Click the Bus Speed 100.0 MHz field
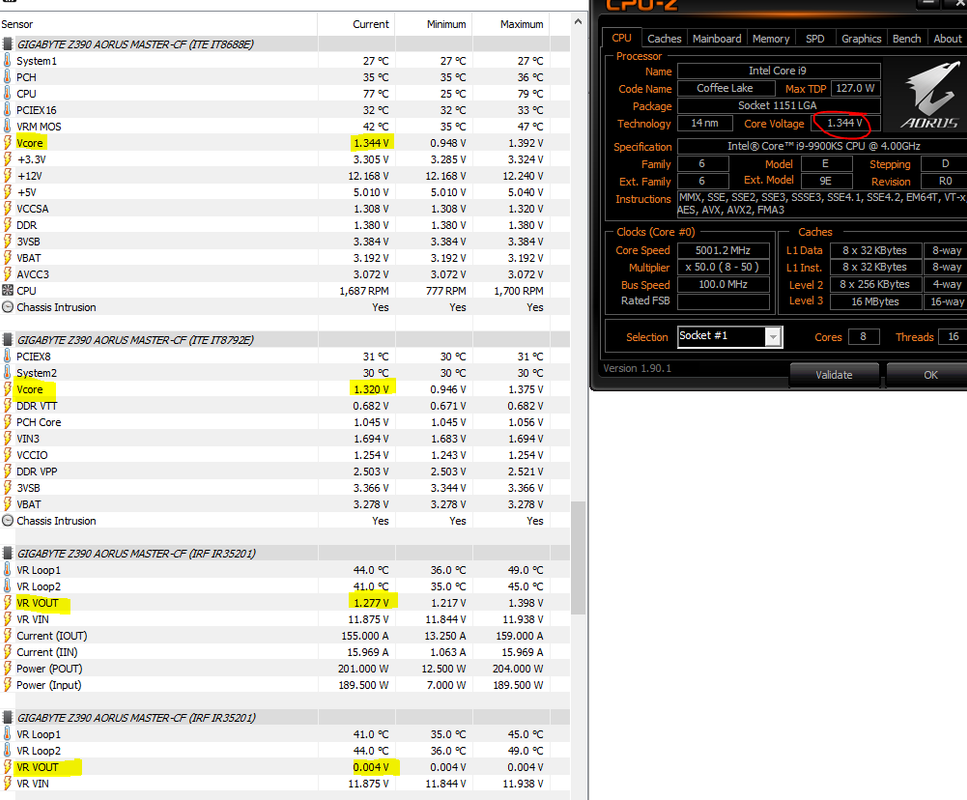The height and width of the screenshot is (800, 967). [x=723, y=284]
